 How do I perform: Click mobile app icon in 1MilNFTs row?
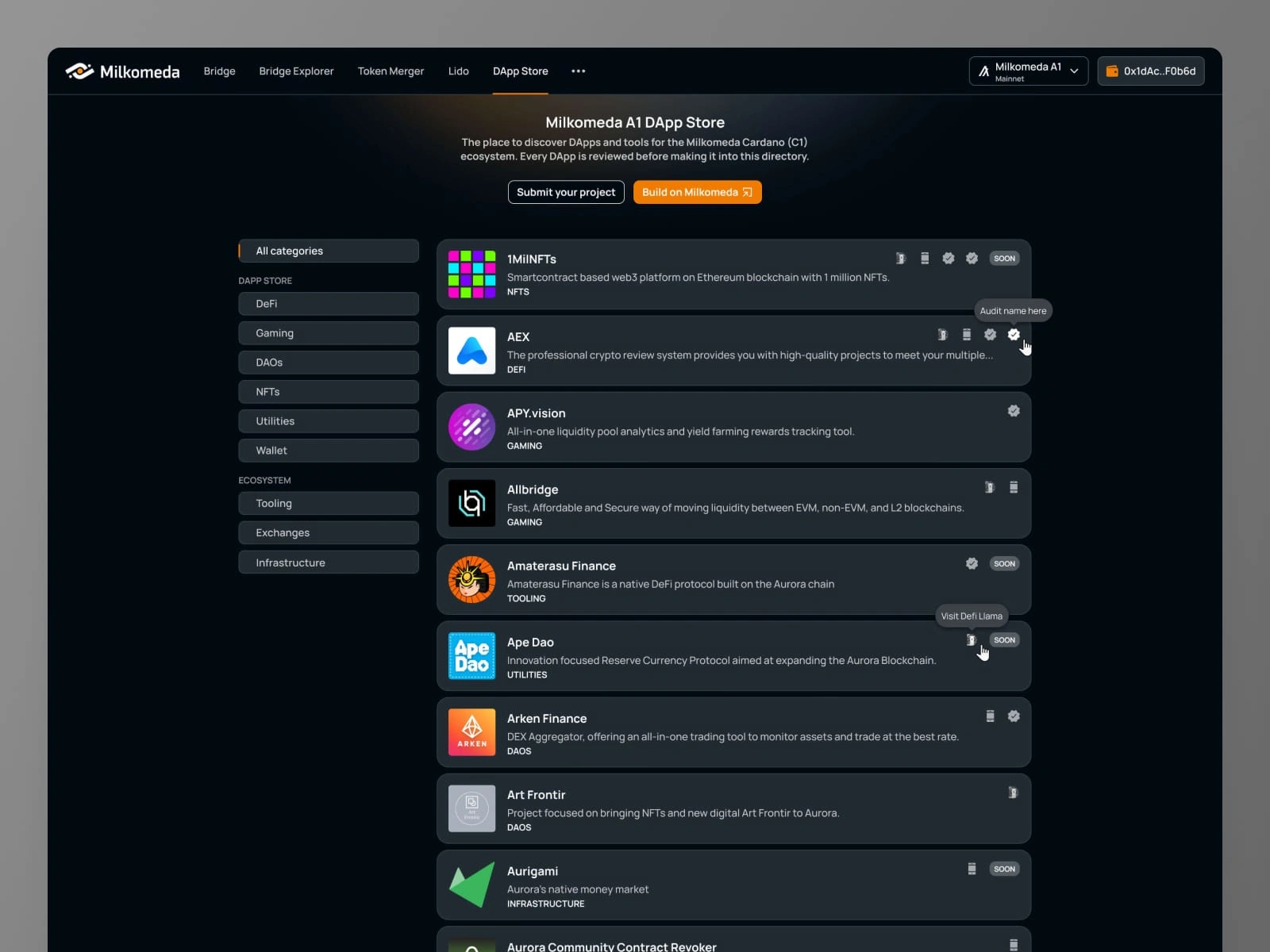coord(925,259)
